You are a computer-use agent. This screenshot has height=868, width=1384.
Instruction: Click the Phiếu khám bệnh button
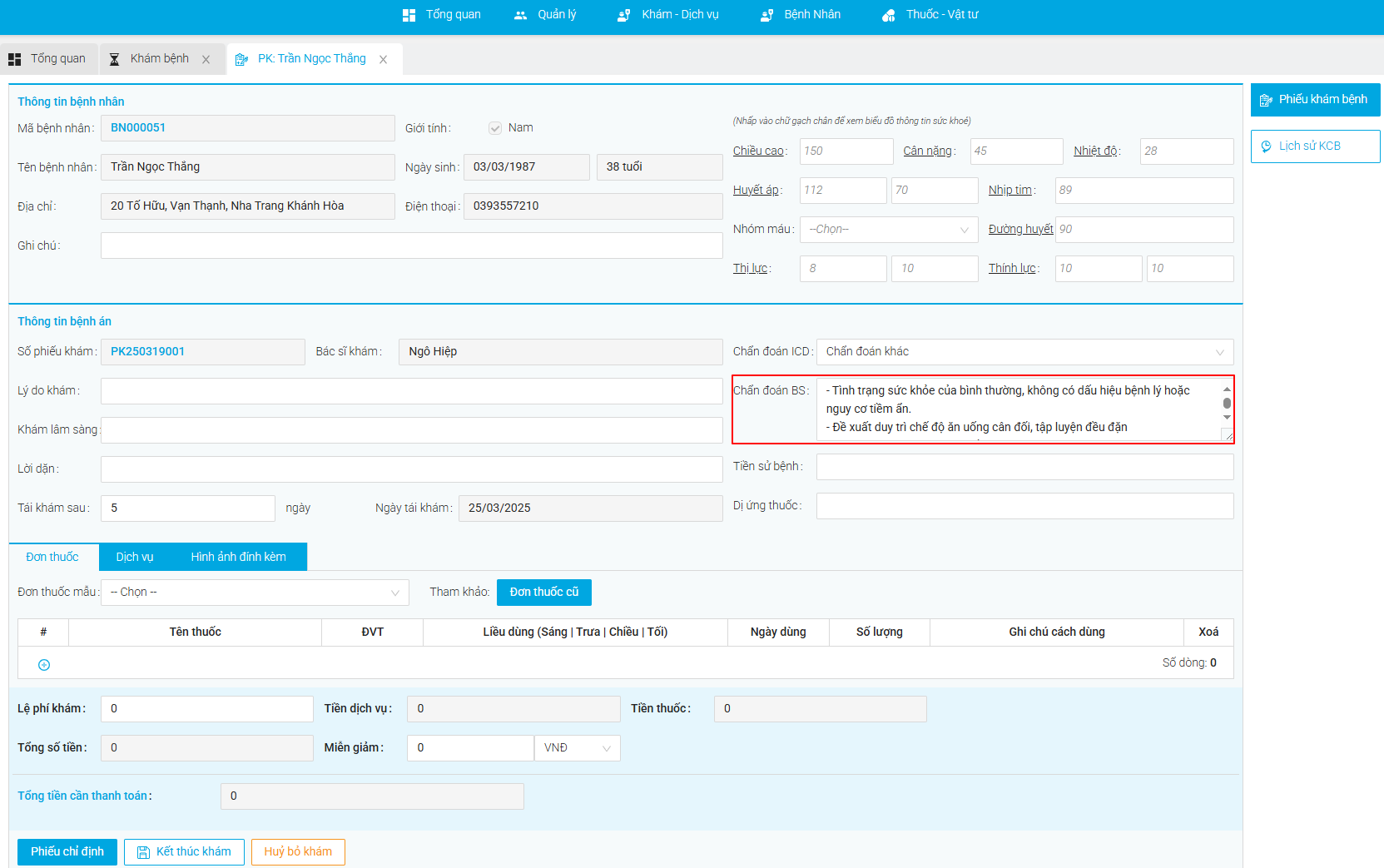pos(1315,100)
